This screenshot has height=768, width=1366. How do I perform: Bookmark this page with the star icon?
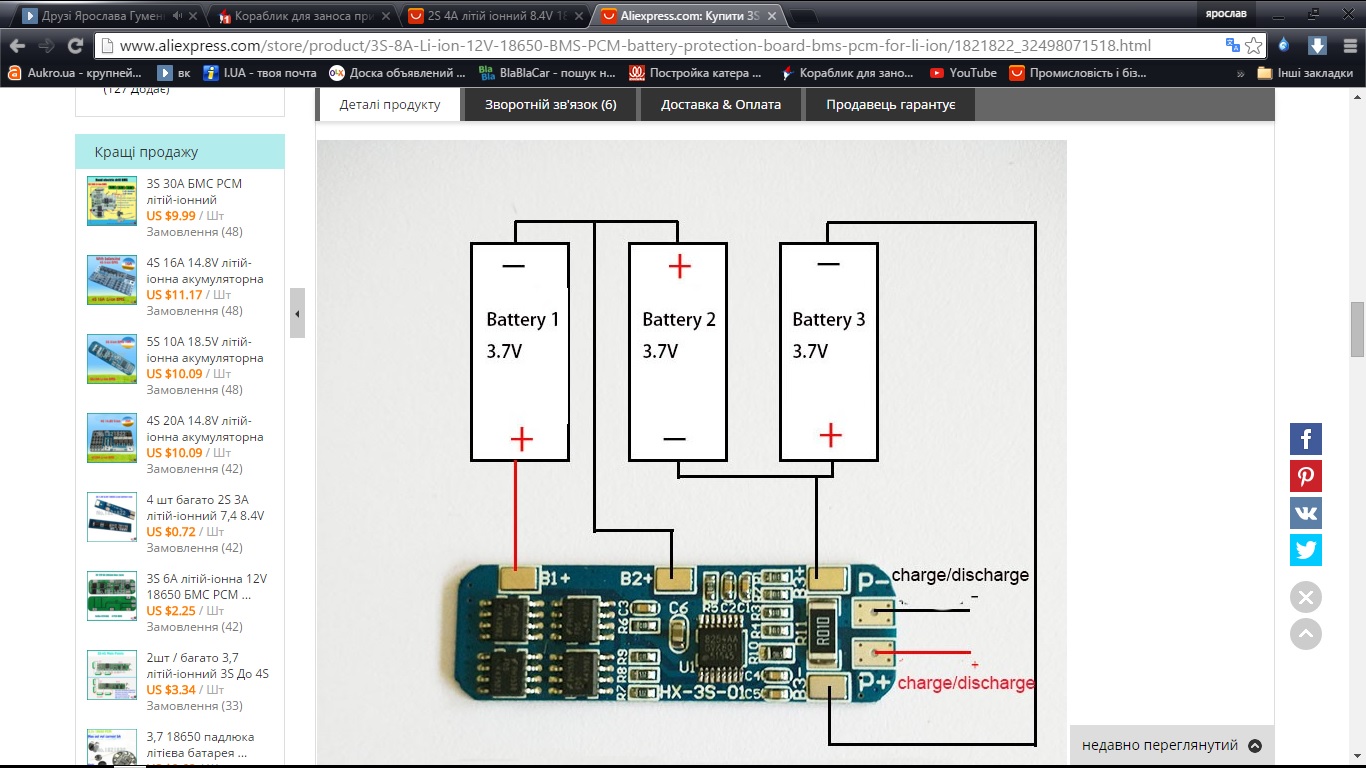[1254, 46]
